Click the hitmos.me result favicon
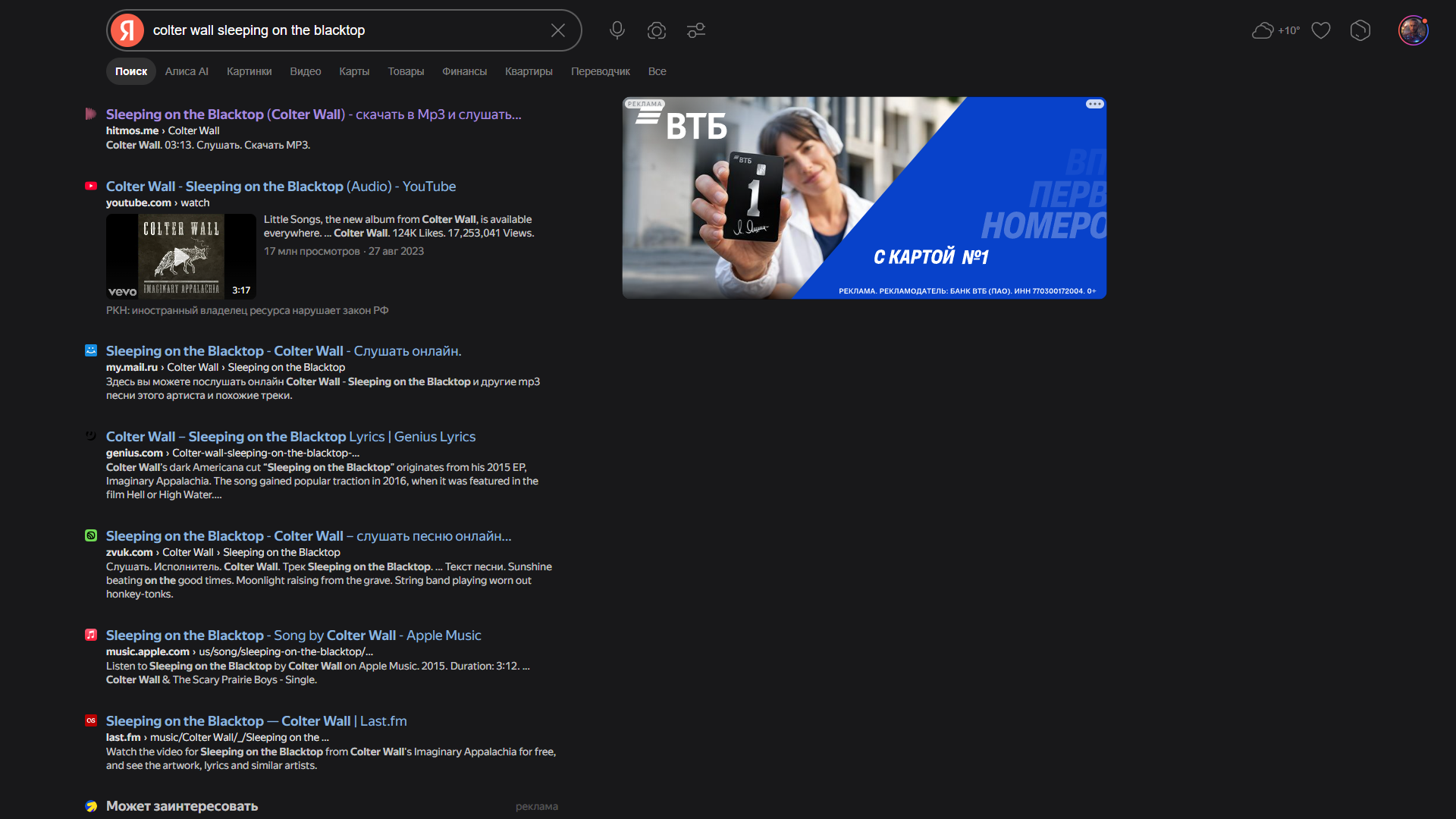Image resolution: width=1456 pixels, height=819 pixels. point(91,114)
